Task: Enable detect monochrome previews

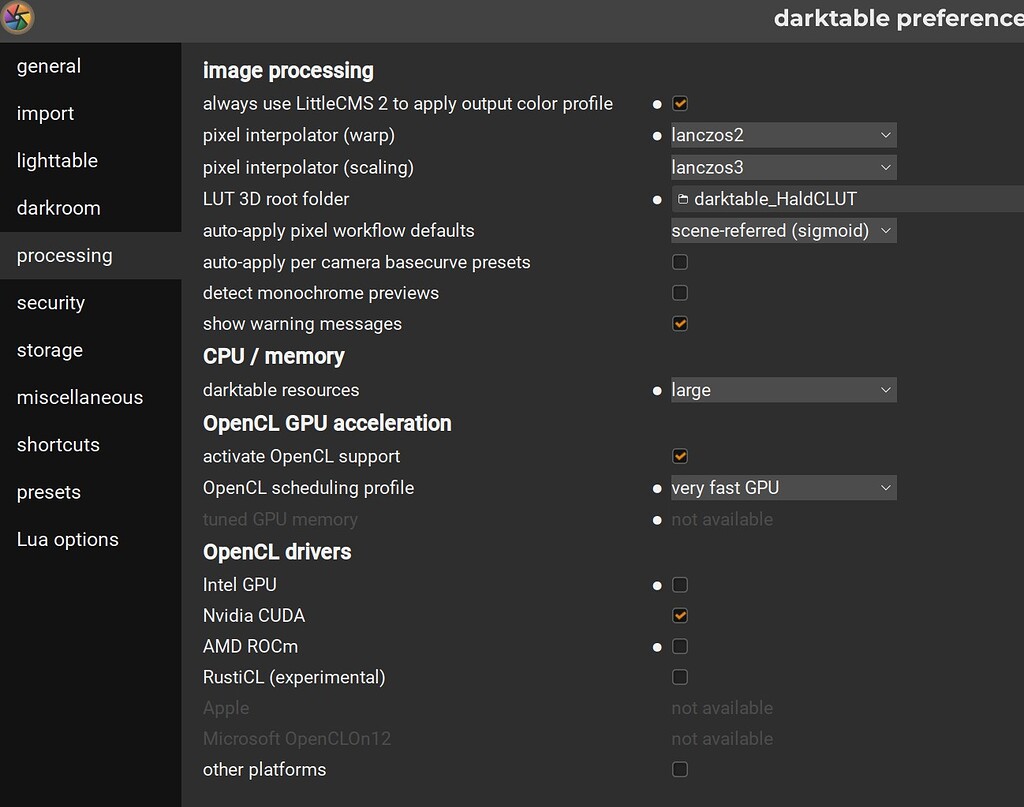Action: point(680,292)
